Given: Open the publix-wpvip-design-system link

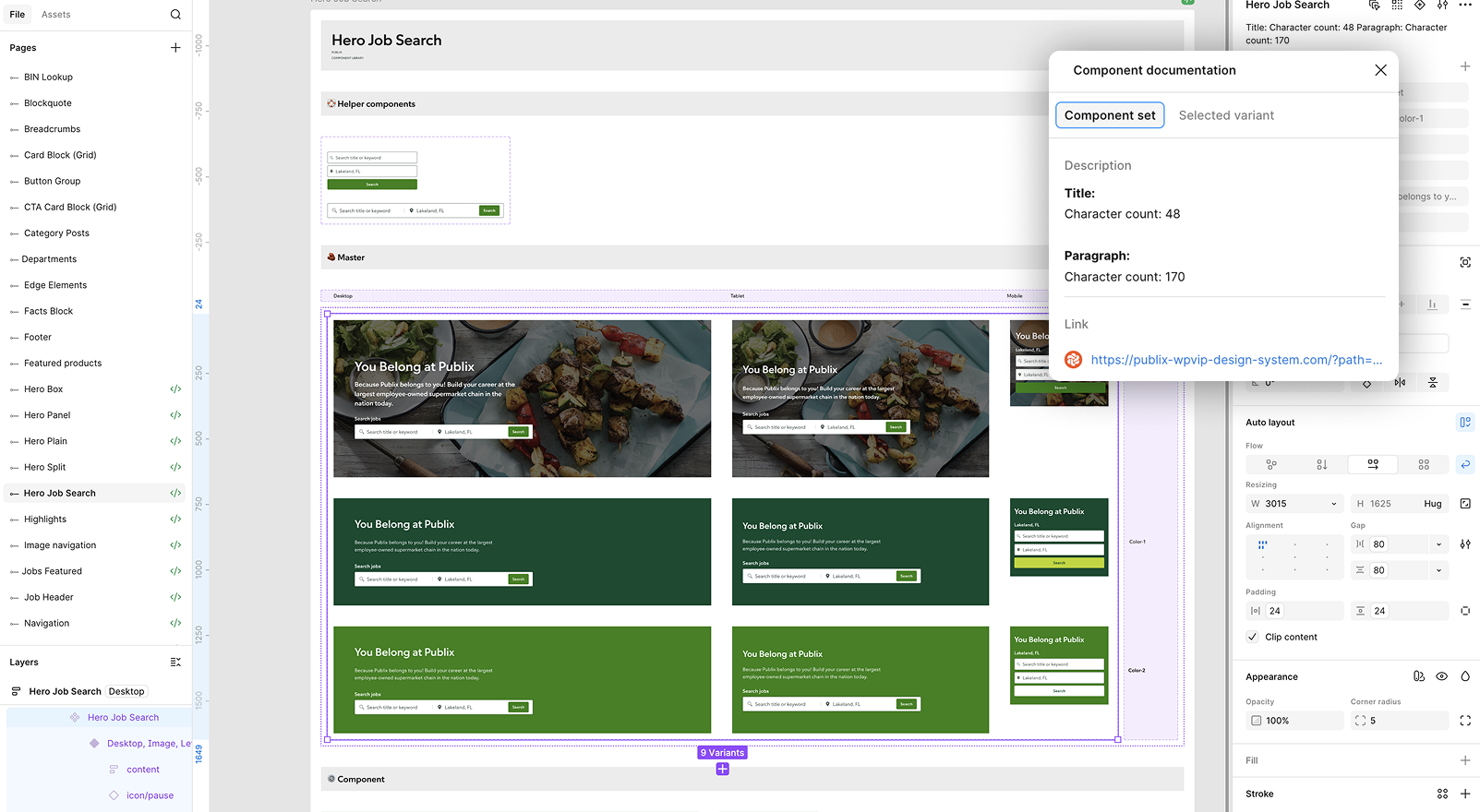Looking at the screenshot, I should click(x=1236, y=360).
